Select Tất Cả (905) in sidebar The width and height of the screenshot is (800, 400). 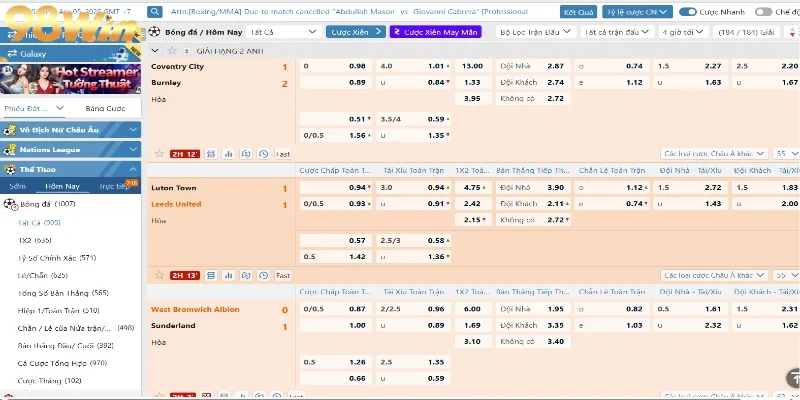point(39,223)
